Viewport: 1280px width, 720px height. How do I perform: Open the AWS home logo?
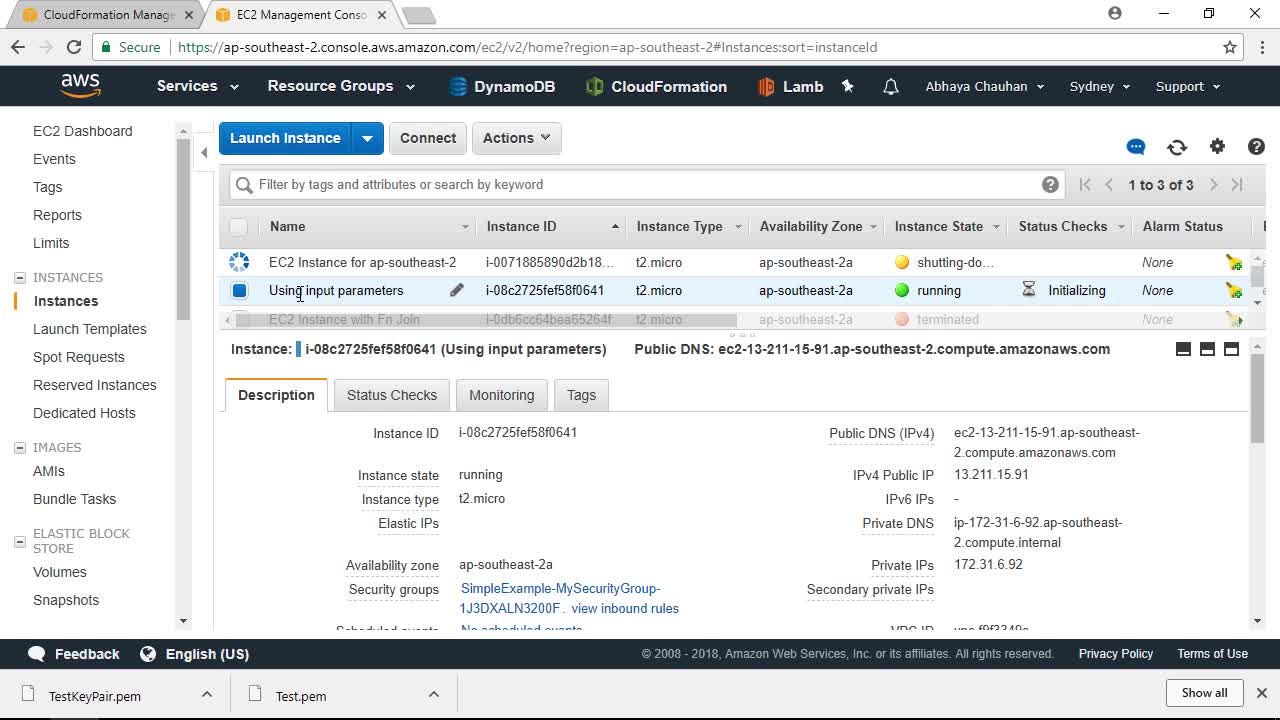tap(80, 86)
